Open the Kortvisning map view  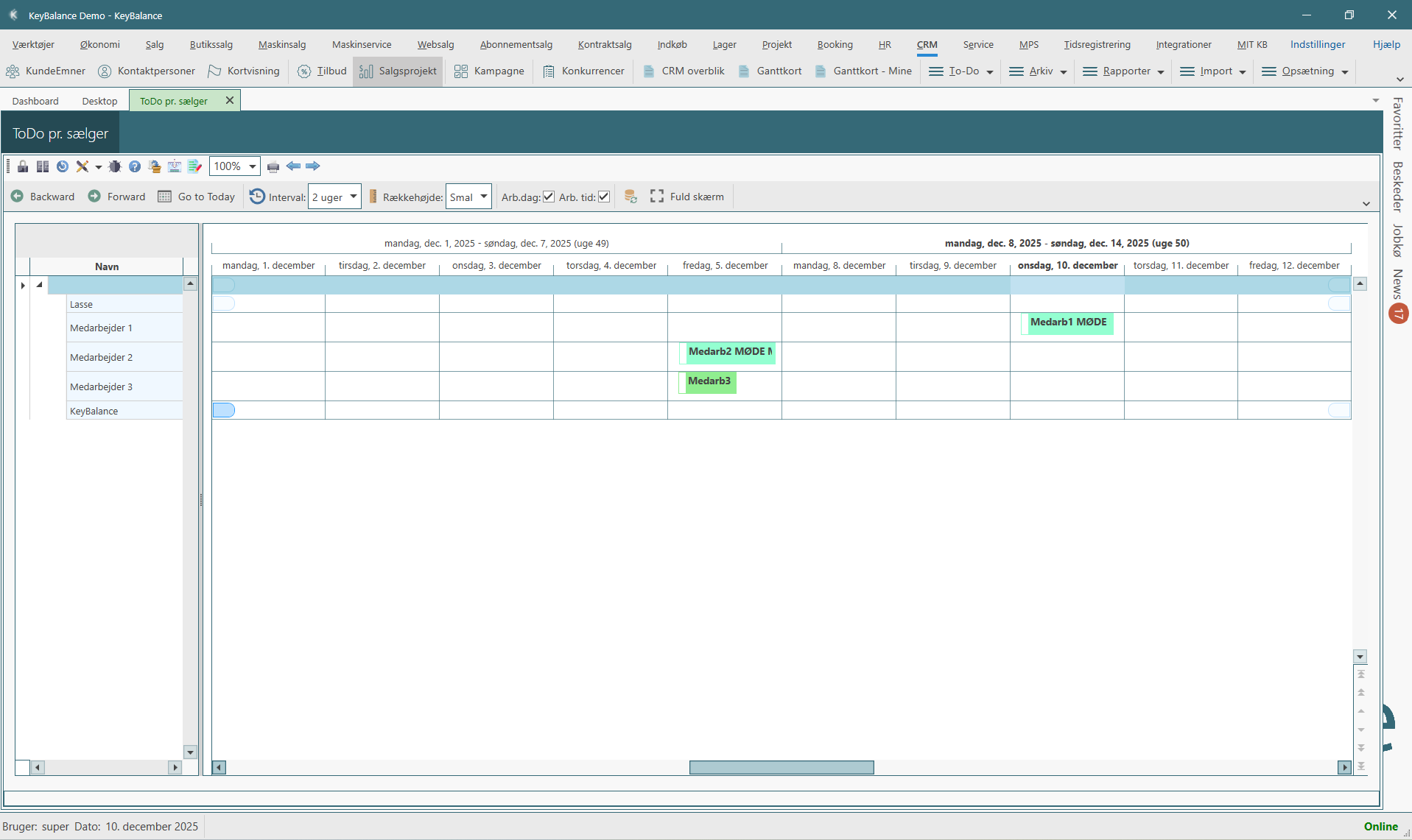pyautogui.click(x=244, y=71)
